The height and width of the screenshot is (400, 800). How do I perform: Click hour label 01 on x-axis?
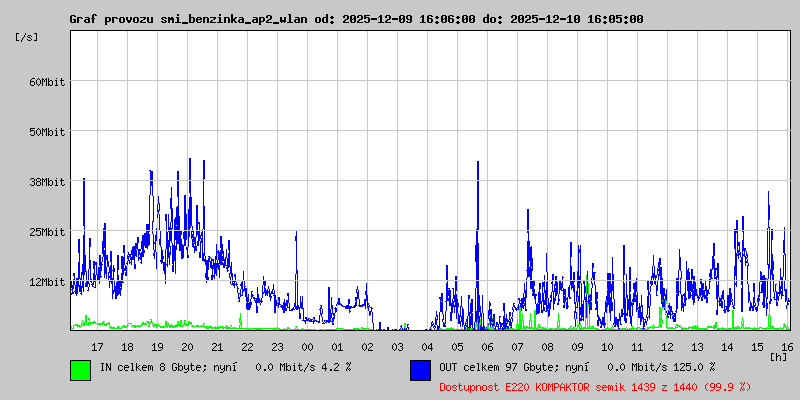coord(337,347)
